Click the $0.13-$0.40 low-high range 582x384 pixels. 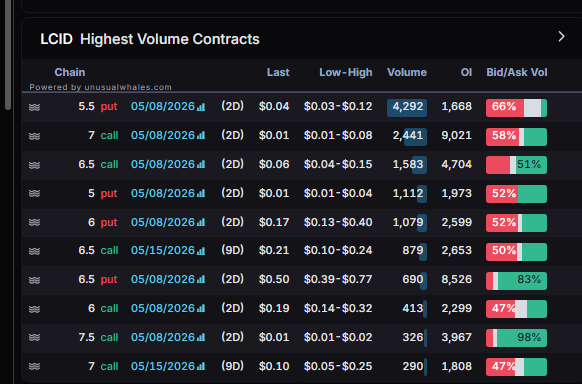pyautogui.click(x=338, y=222)
